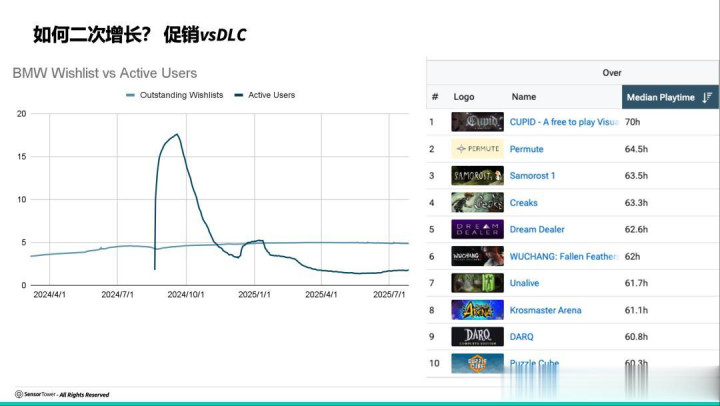Click the y-axis value 15

pyautogui.click(x=22, y=157)
